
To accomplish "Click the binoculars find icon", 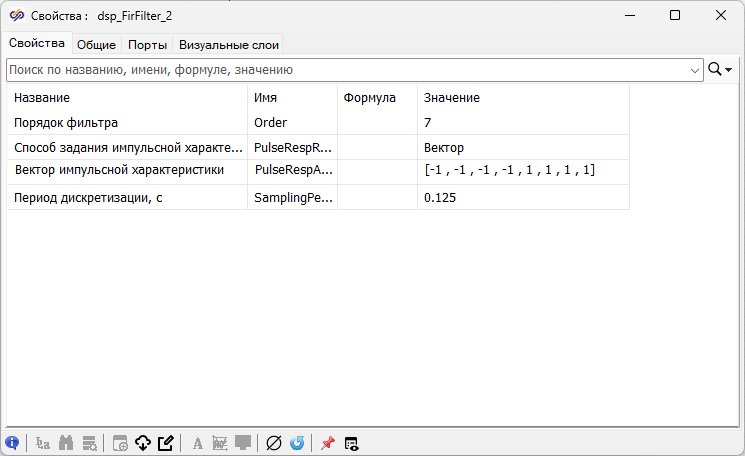I will (67, 443).
